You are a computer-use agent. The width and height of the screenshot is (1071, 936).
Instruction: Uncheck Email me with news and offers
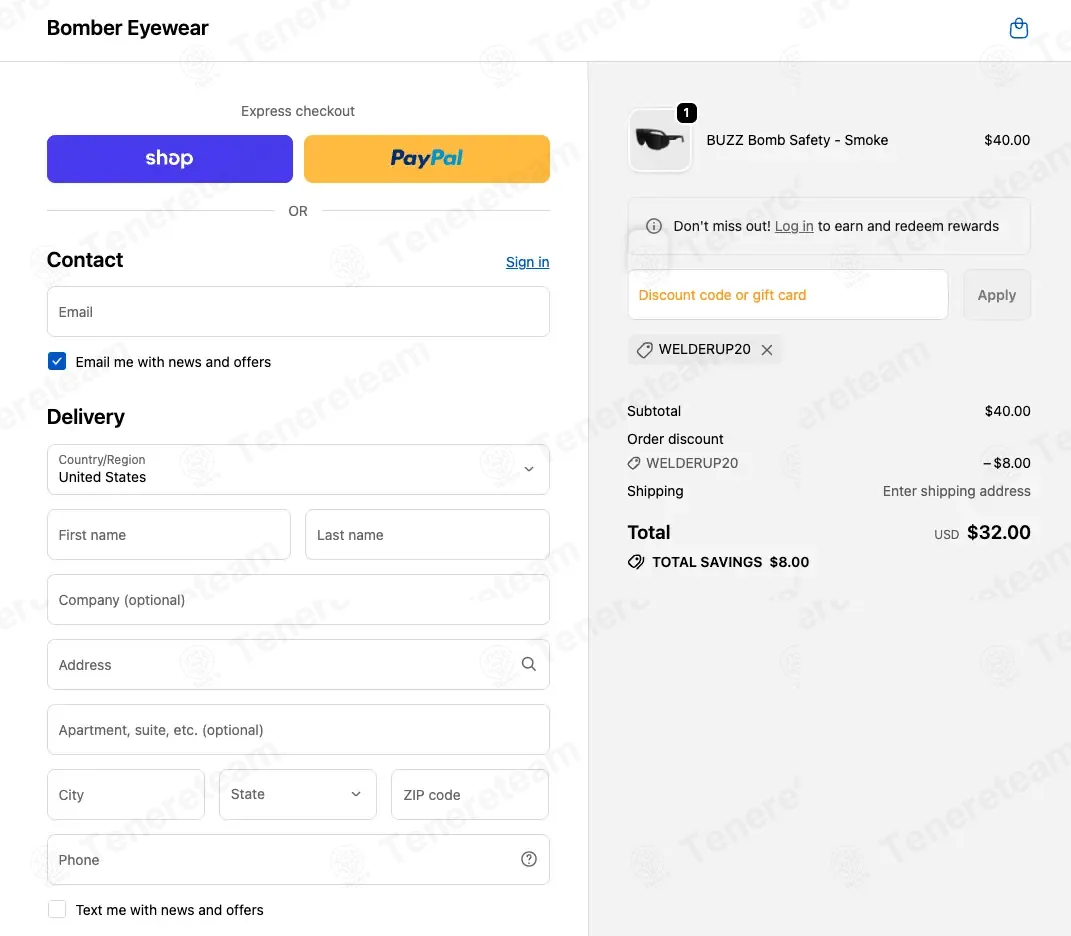pyautogui.click(x=57, y=361)
